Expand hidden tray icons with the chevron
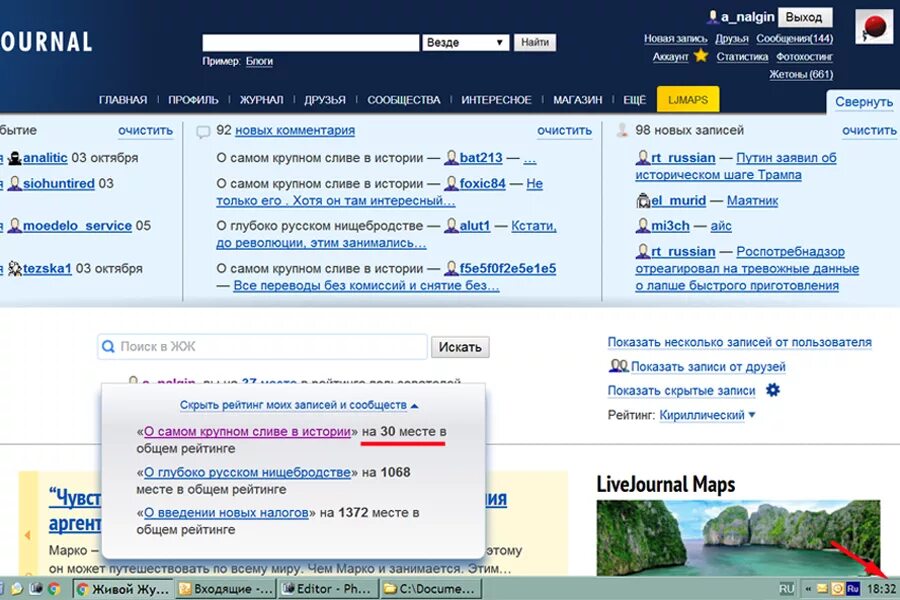Image resolution: width=900 pixels, height=600 pixels. (x=808, y=589)
